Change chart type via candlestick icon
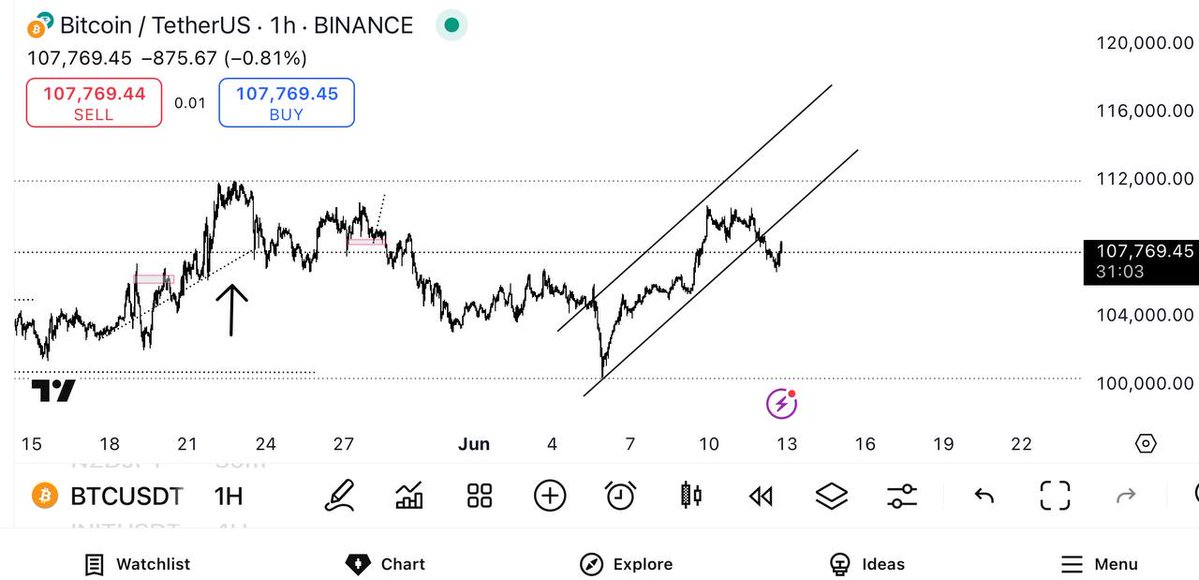The image size is (1199, 580). 690,496
